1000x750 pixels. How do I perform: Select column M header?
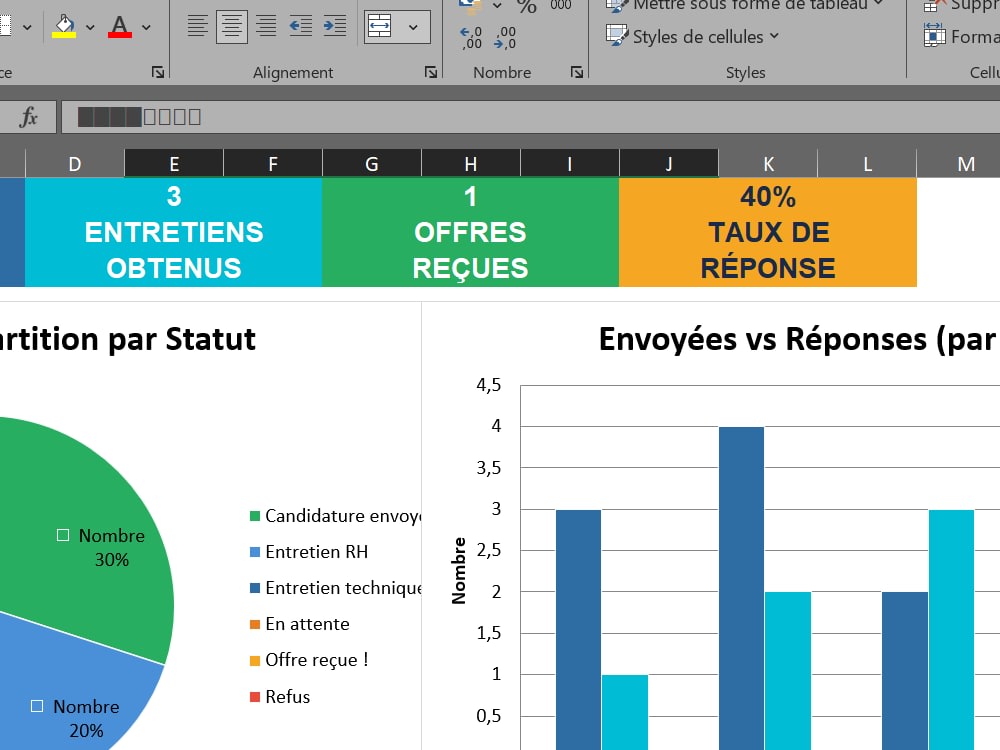pyautogui.click(x=966, y=164)
